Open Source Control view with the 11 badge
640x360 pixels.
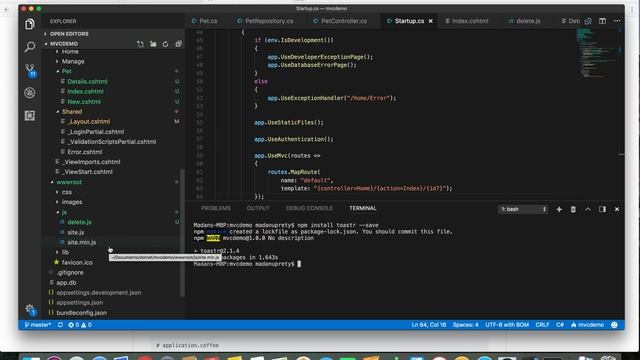[x=30, y=70]
